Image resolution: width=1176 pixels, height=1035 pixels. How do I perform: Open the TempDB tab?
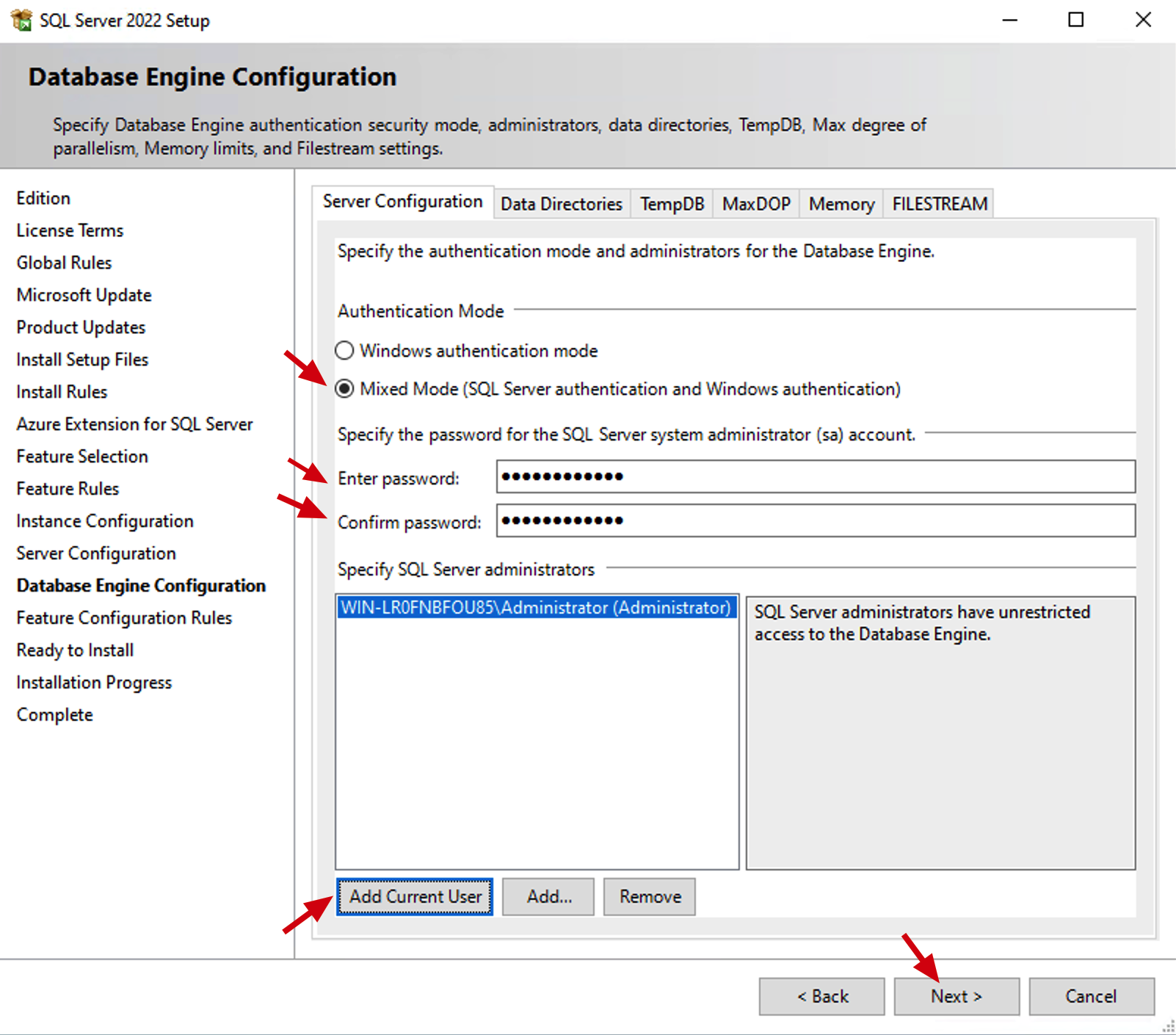pyautogui.click(x=672, y=204)
